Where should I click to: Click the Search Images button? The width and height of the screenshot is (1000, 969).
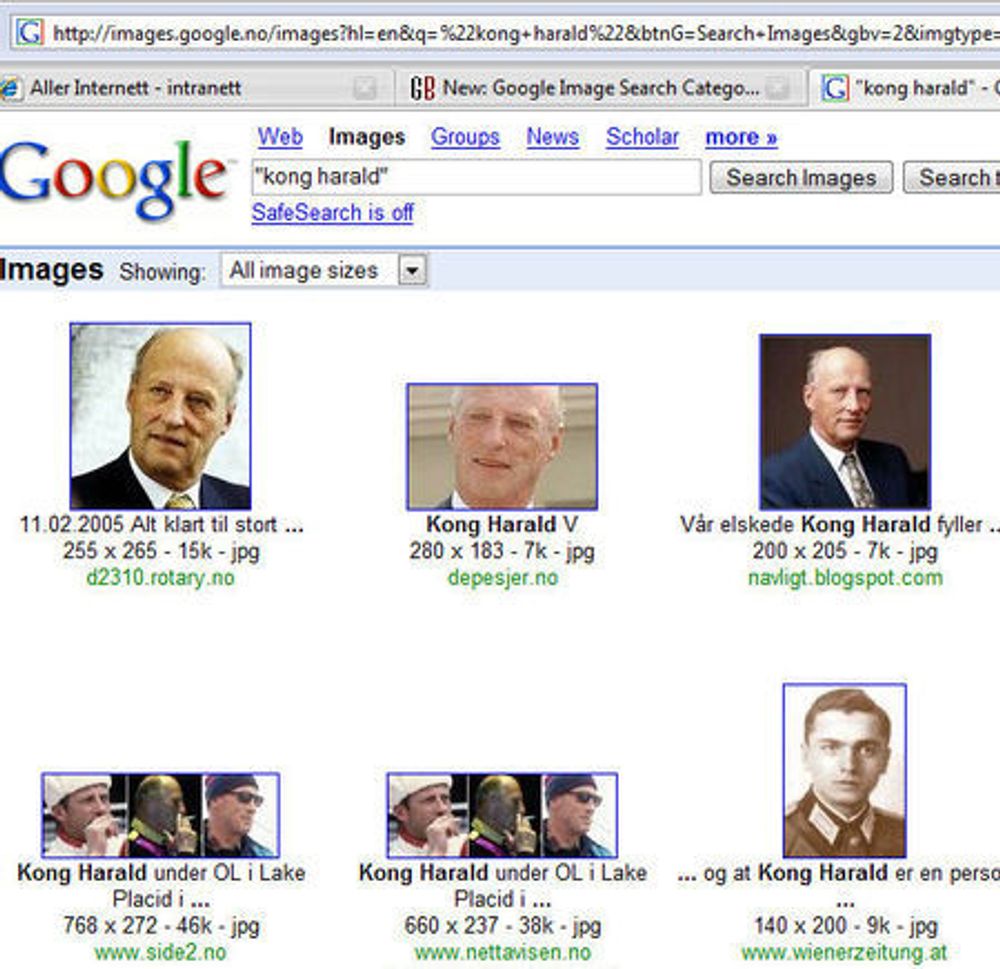coord(801,177)
